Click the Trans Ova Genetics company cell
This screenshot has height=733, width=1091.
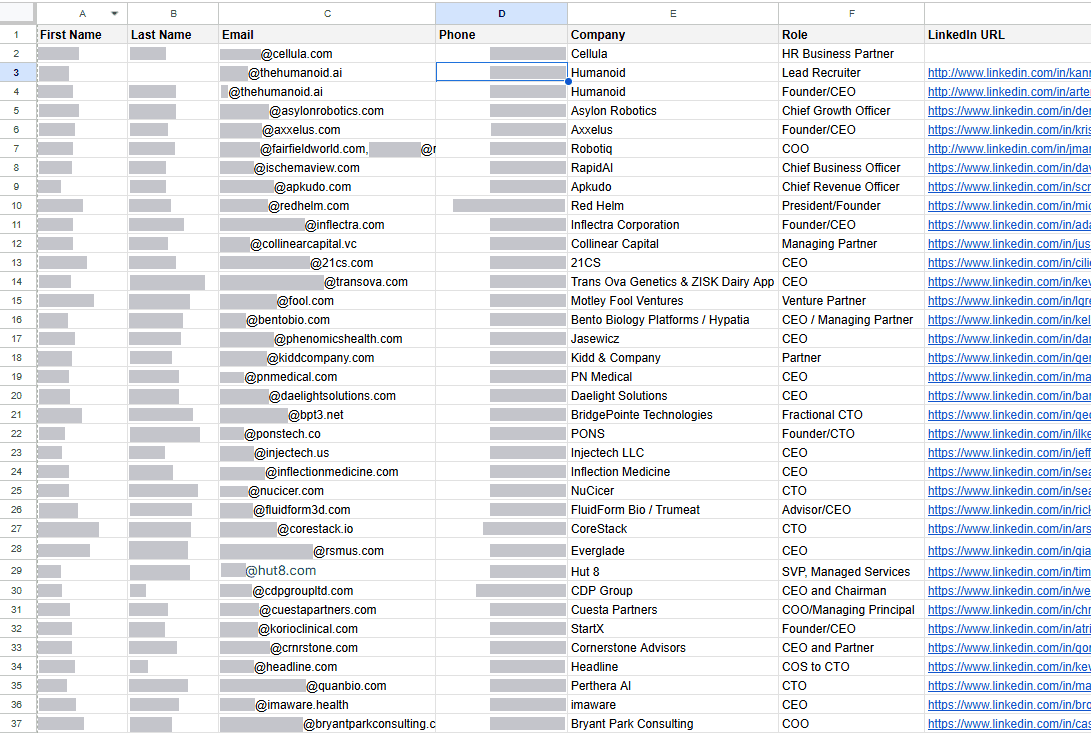[673, 282]
